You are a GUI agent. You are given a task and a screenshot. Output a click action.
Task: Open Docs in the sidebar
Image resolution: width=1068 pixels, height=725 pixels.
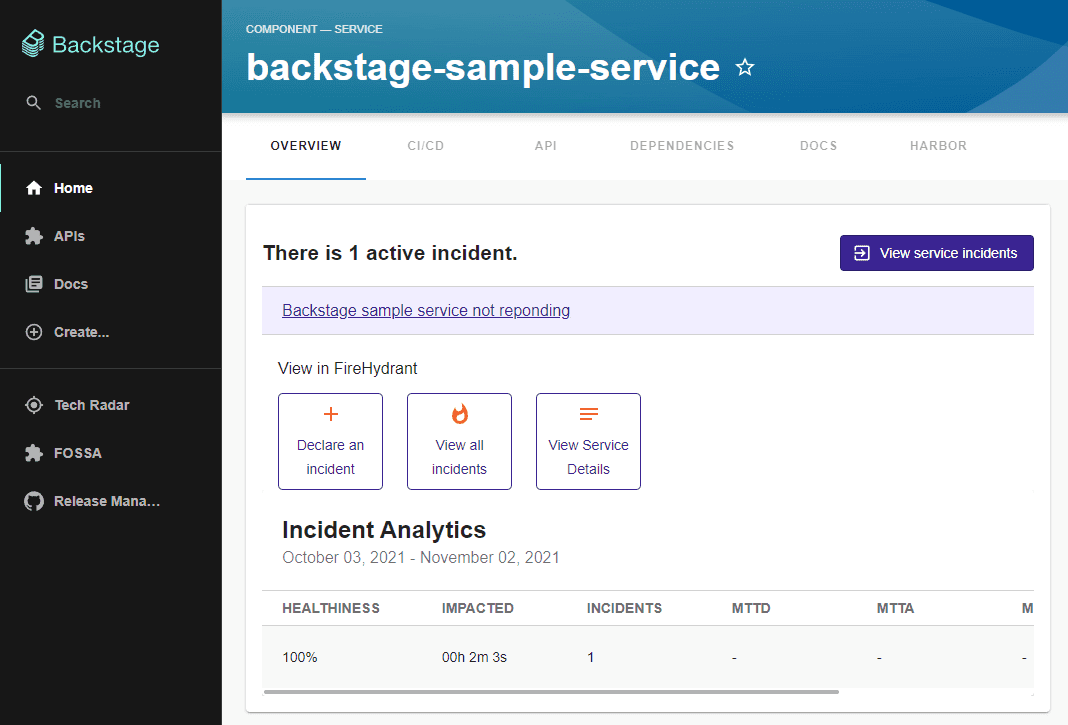(111, 284)
